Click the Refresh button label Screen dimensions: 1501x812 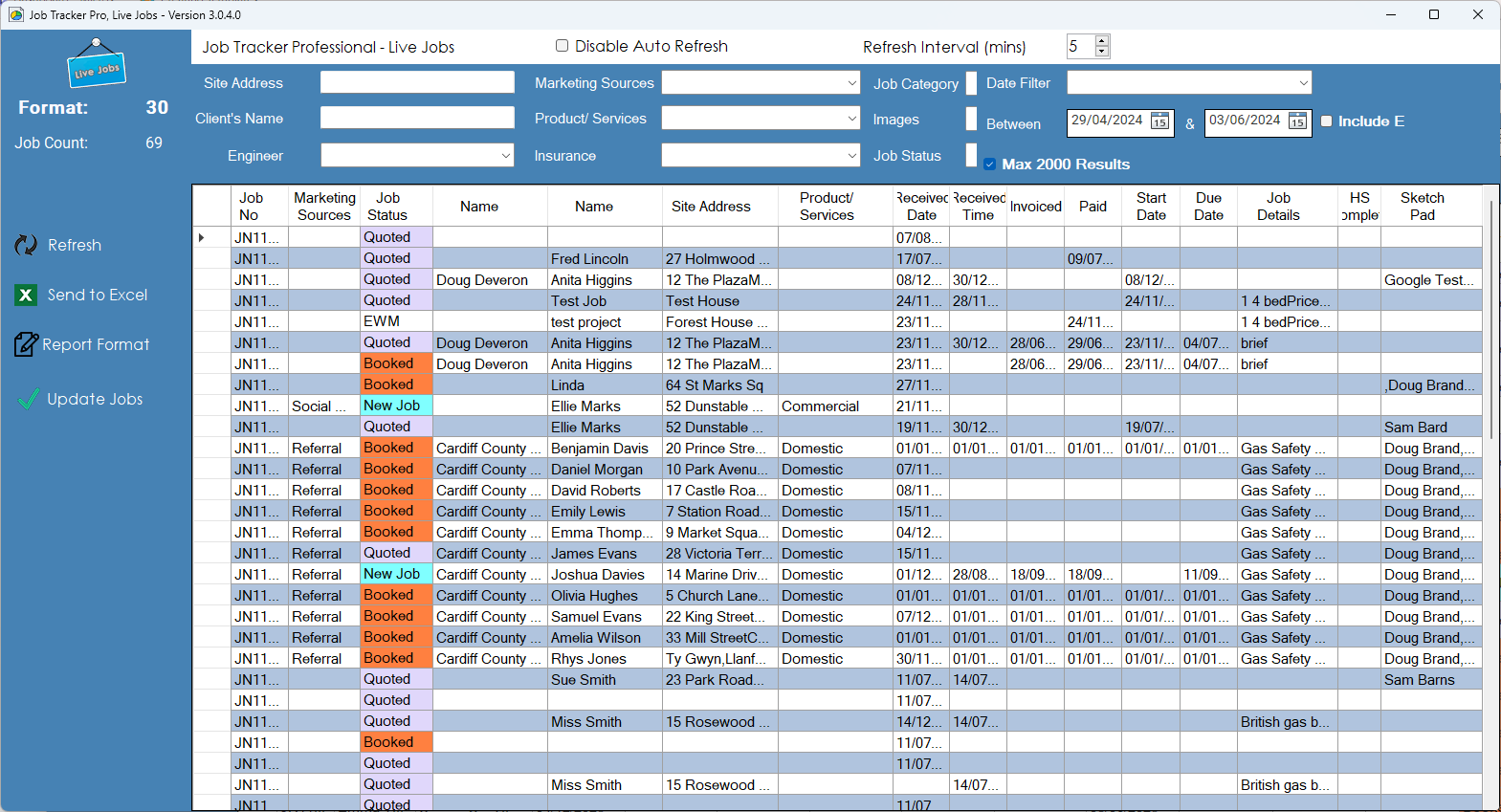75,246
